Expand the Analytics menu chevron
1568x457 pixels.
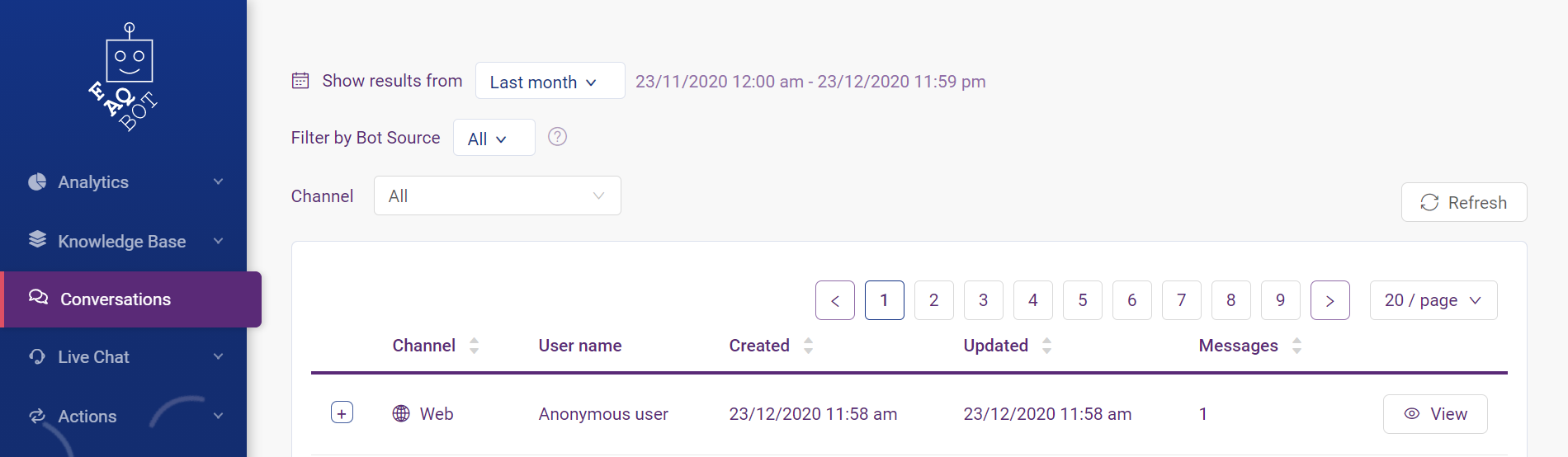pos(219,181)
